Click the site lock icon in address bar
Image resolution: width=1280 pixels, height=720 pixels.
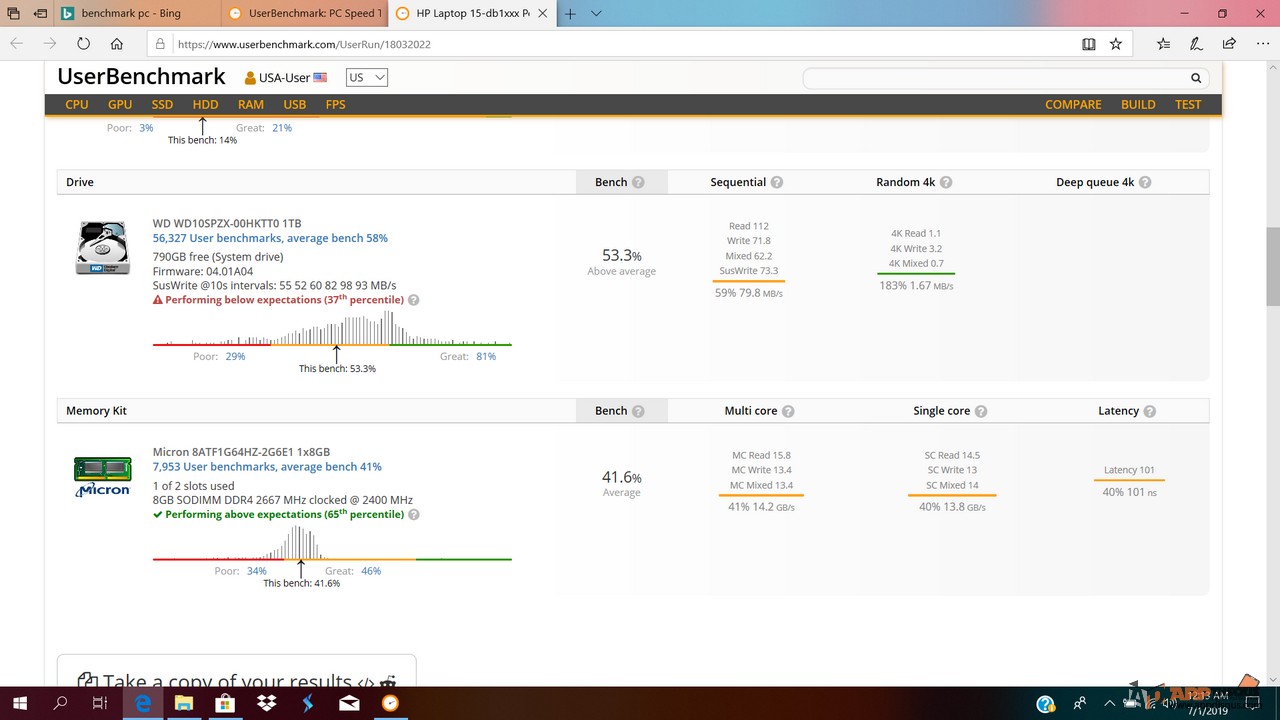click(160, 44)
